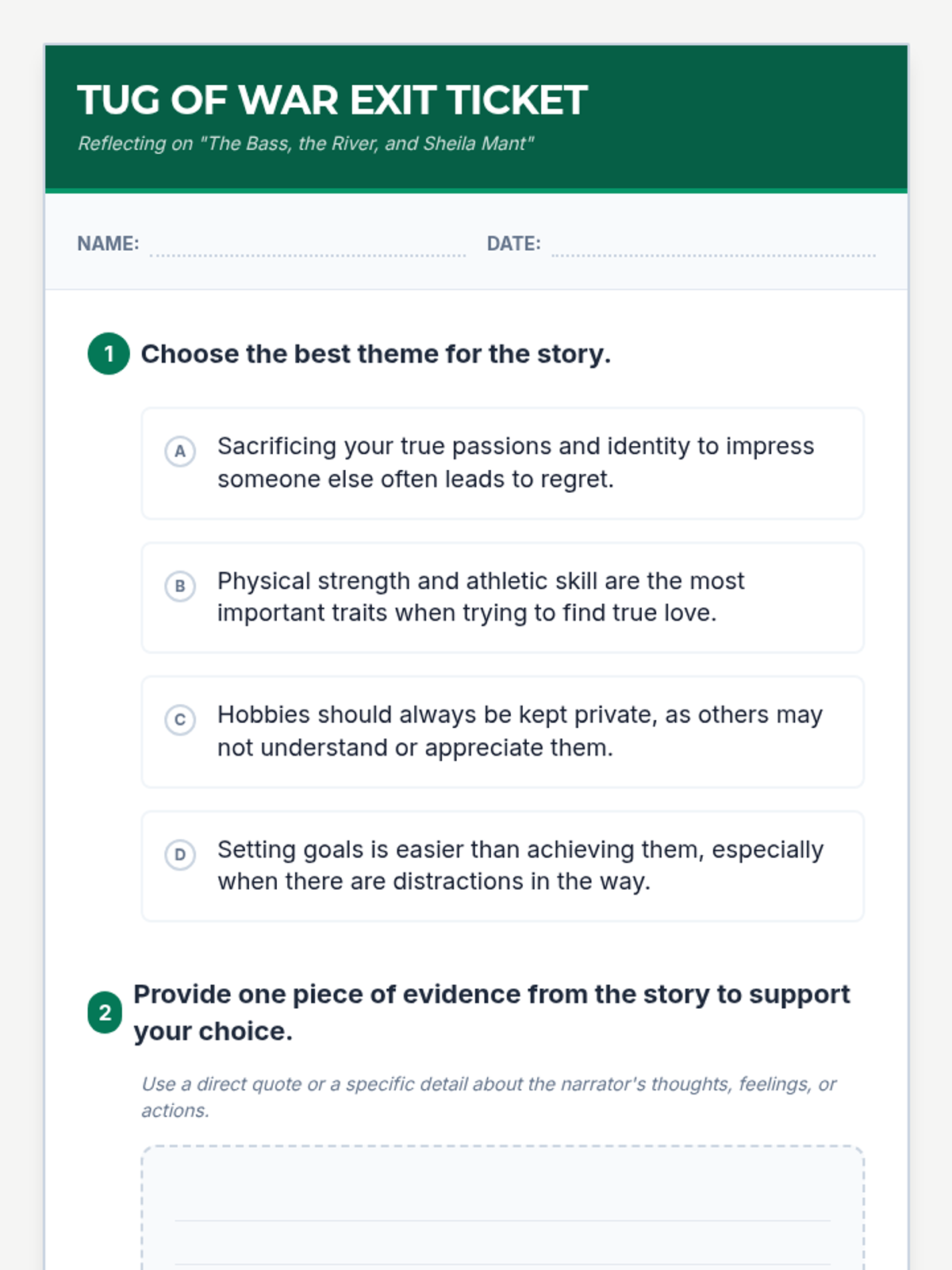Select radio circle for option C

point(180,720)
